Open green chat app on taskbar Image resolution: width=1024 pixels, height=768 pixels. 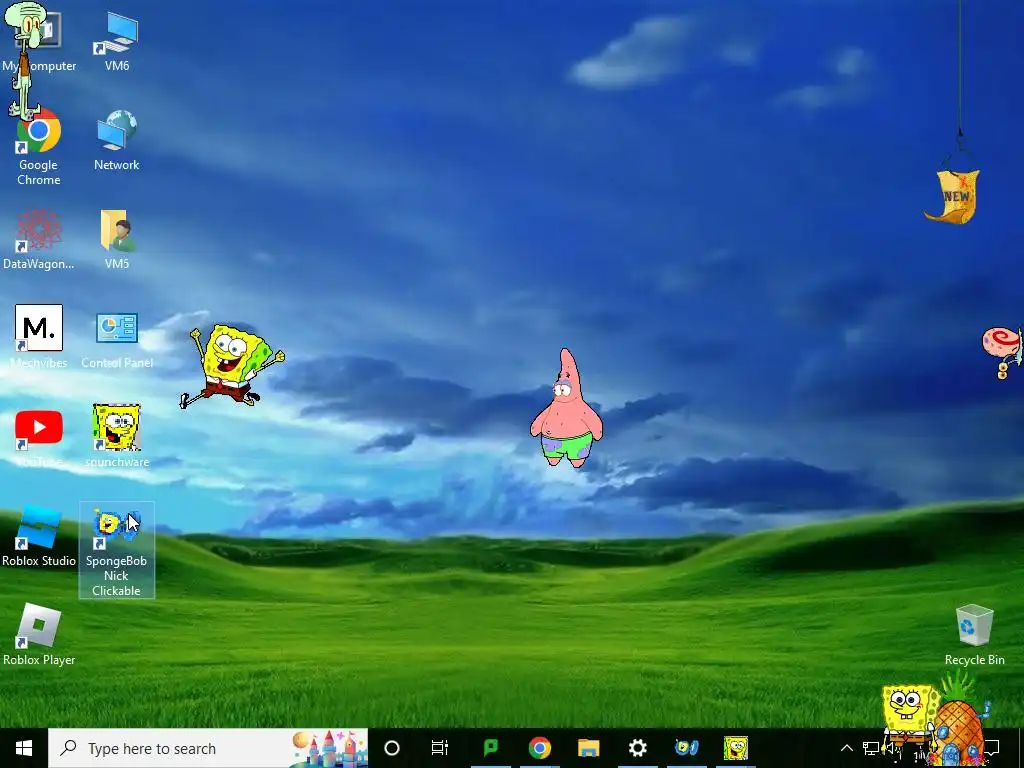coord(490,748)
